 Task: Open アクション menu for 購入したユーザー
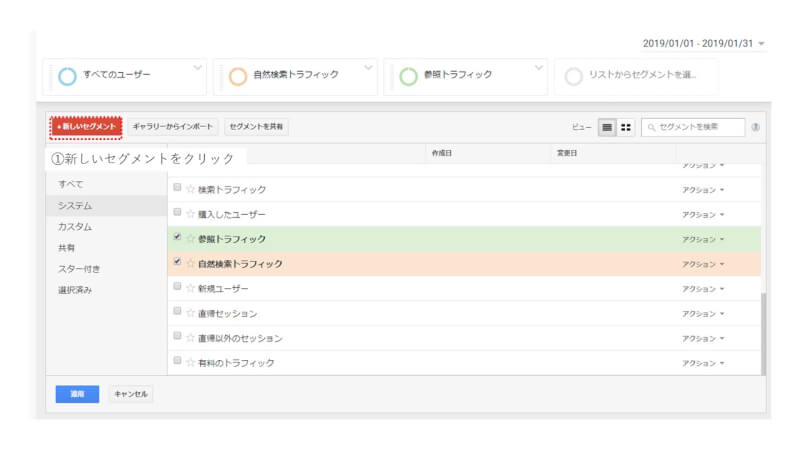click(x=703, y=215)
